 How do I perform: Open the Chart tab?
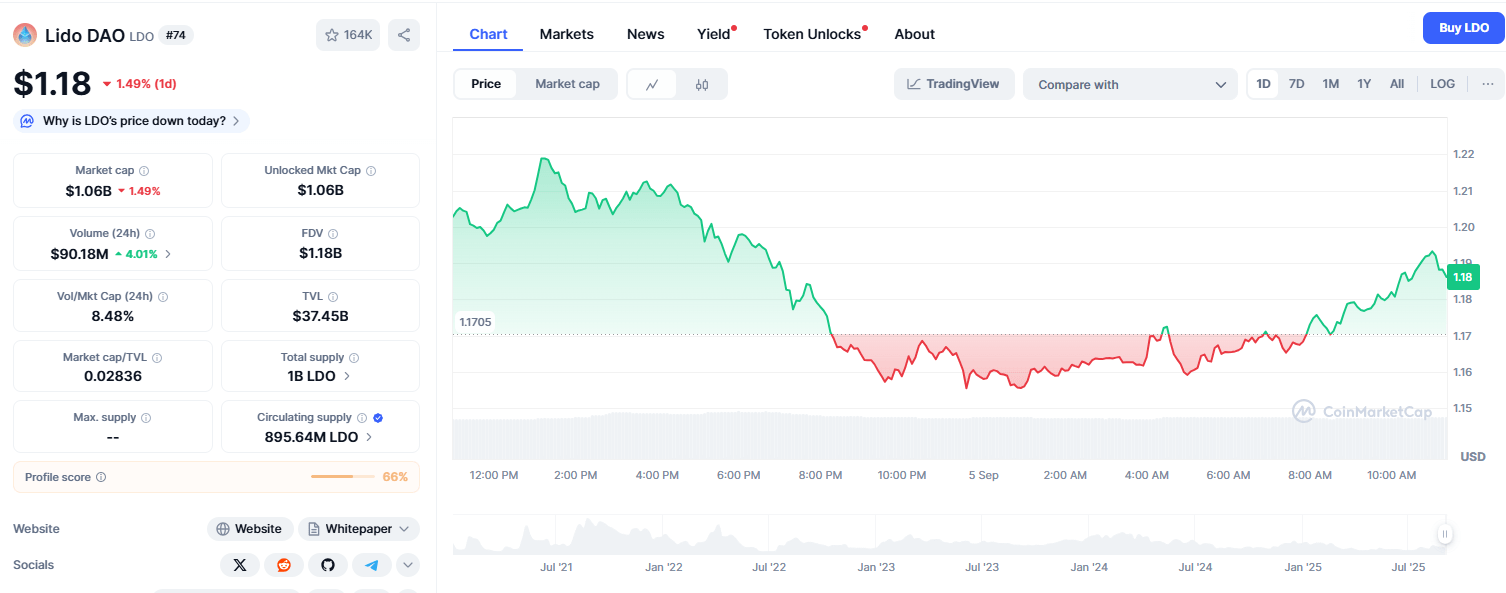coord(488,34)
